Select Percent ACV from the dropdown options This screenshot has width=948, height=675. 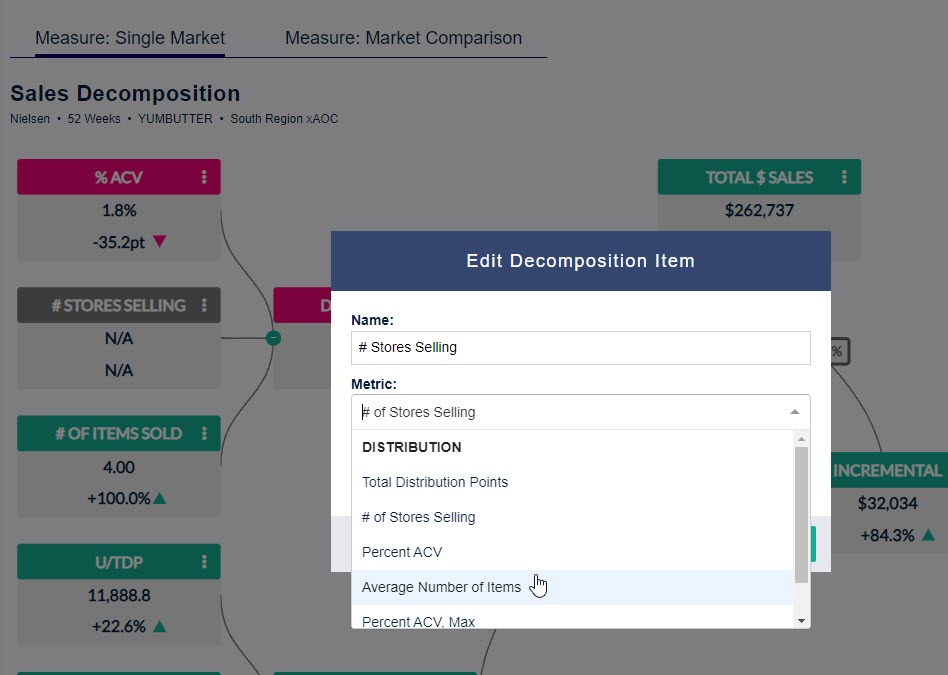coord(402,552)
